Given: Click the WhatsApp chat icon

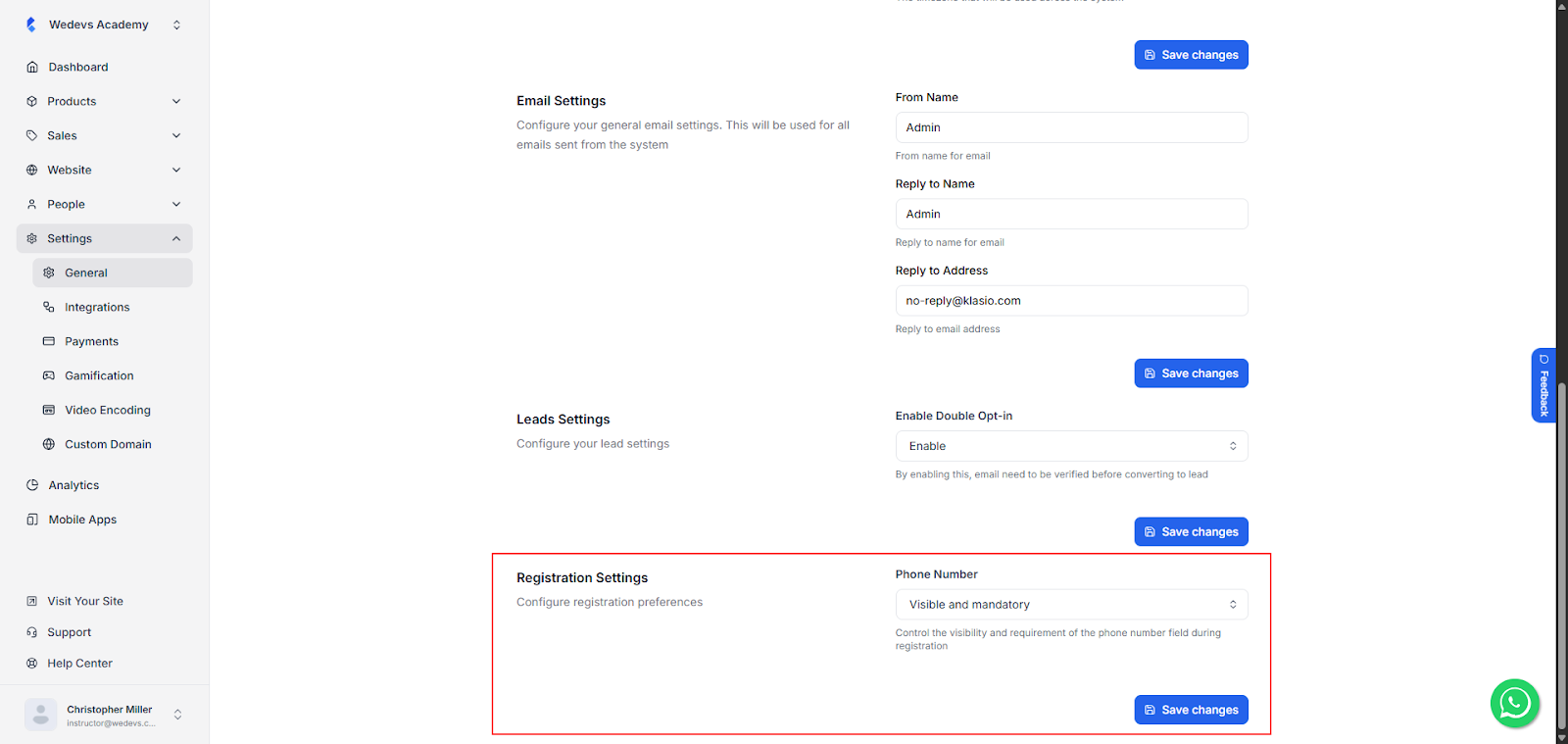Looking at the screenshot, I should coord(1514,703).
